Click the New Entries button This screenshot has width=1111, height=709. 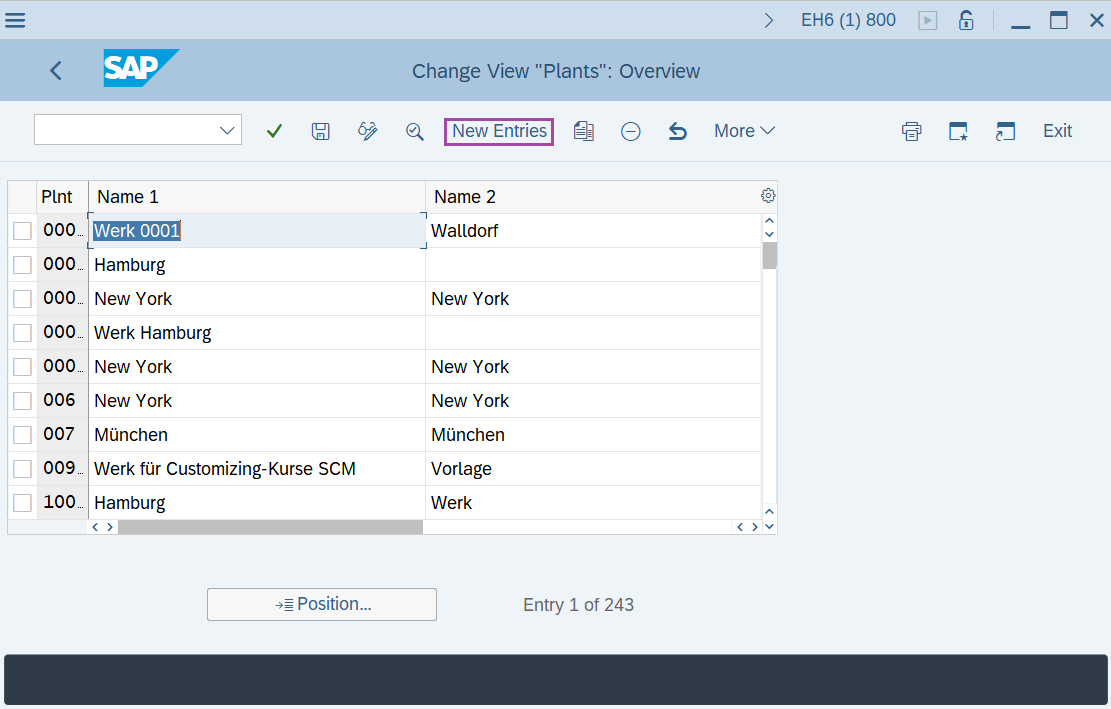(x=498, y=130)
